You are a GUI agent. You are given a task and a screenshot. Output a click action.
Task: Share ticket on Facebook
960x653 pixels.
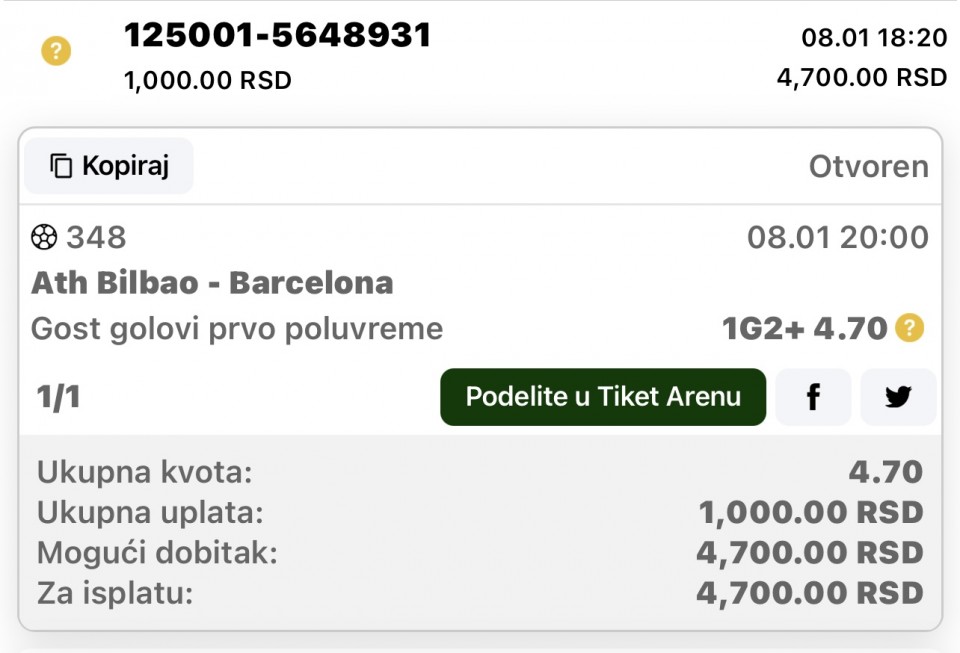(x=813, y=397)
